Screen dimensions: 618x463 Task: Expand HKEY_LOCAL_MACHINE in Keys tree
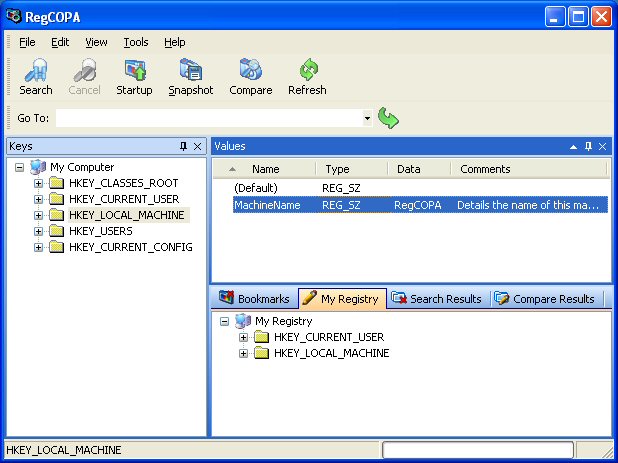click(x=38, y=216)
